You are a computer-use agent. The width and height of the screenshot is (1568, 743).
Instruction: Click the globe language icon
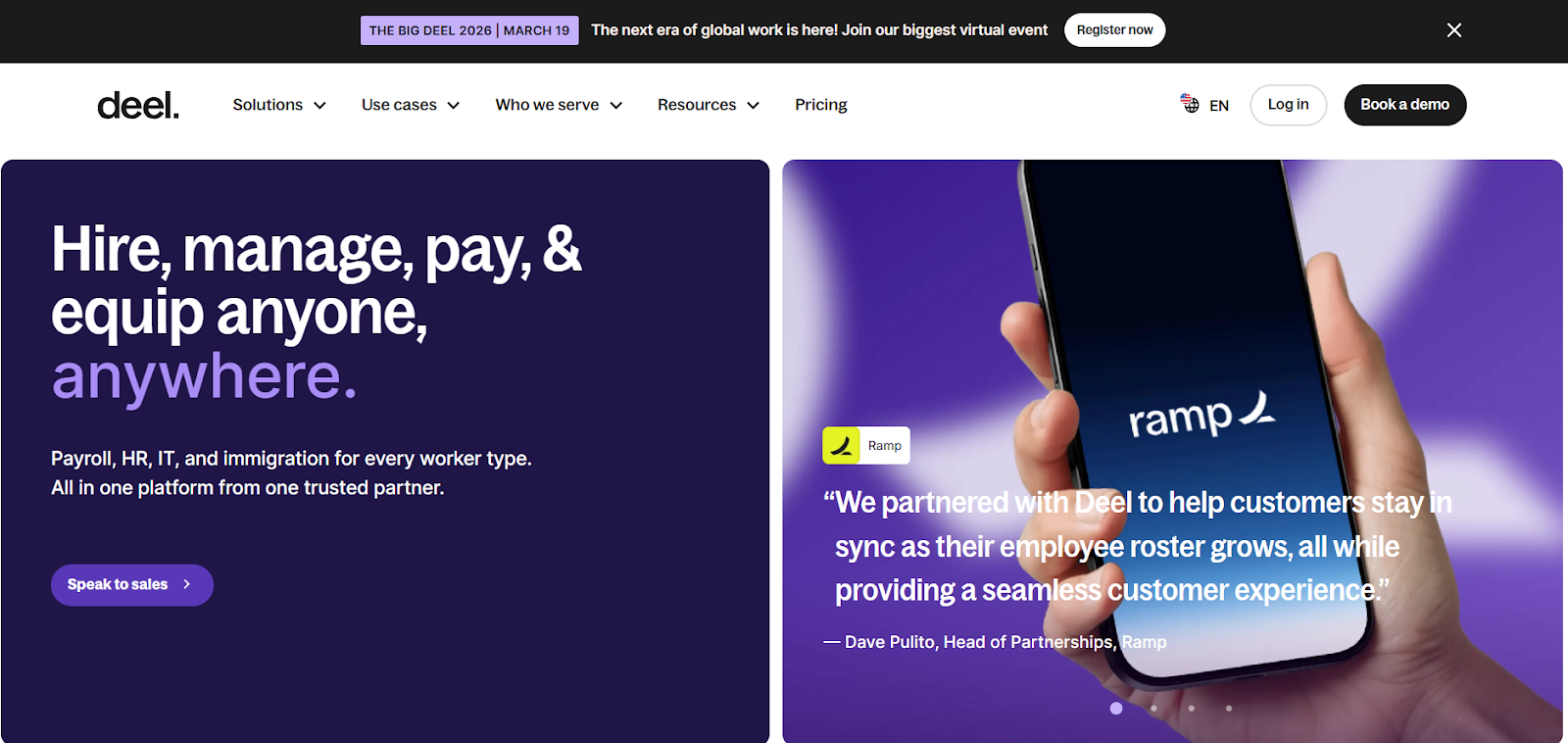click(x=1190, y=104)
